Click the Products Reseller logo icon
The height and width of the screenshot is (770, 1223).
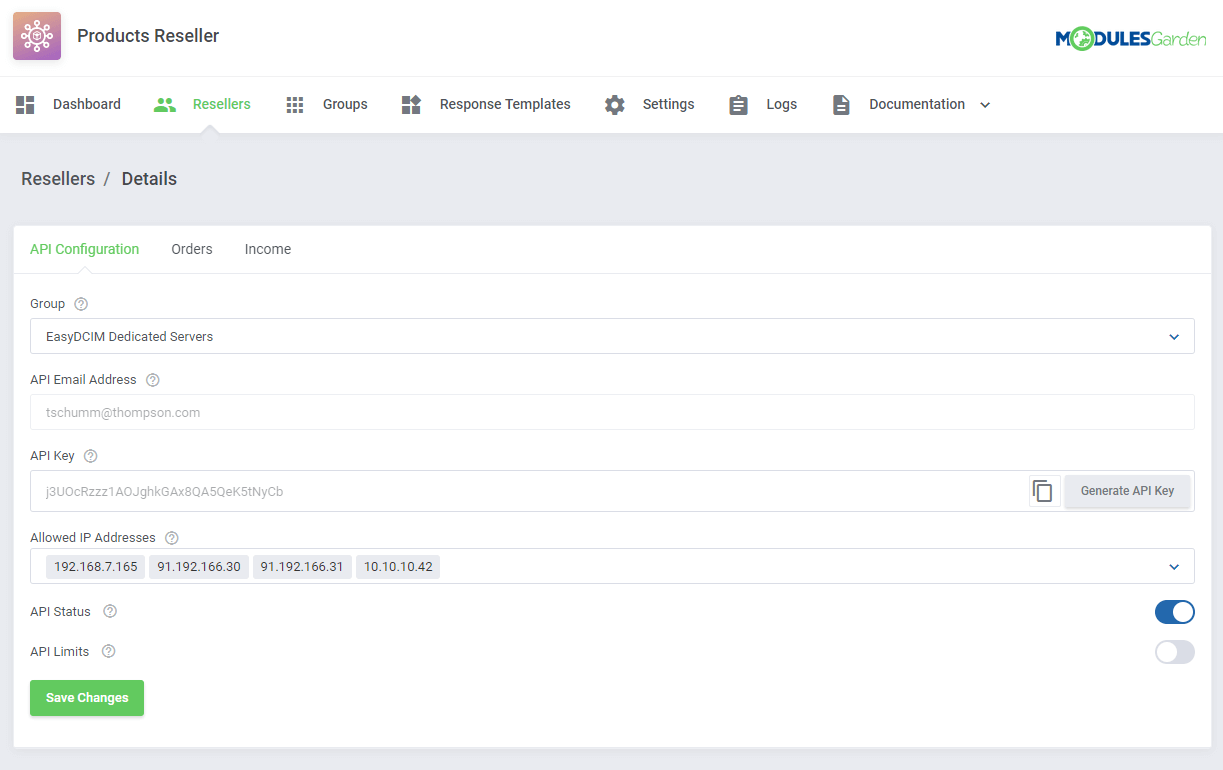[x=36, y=35]
